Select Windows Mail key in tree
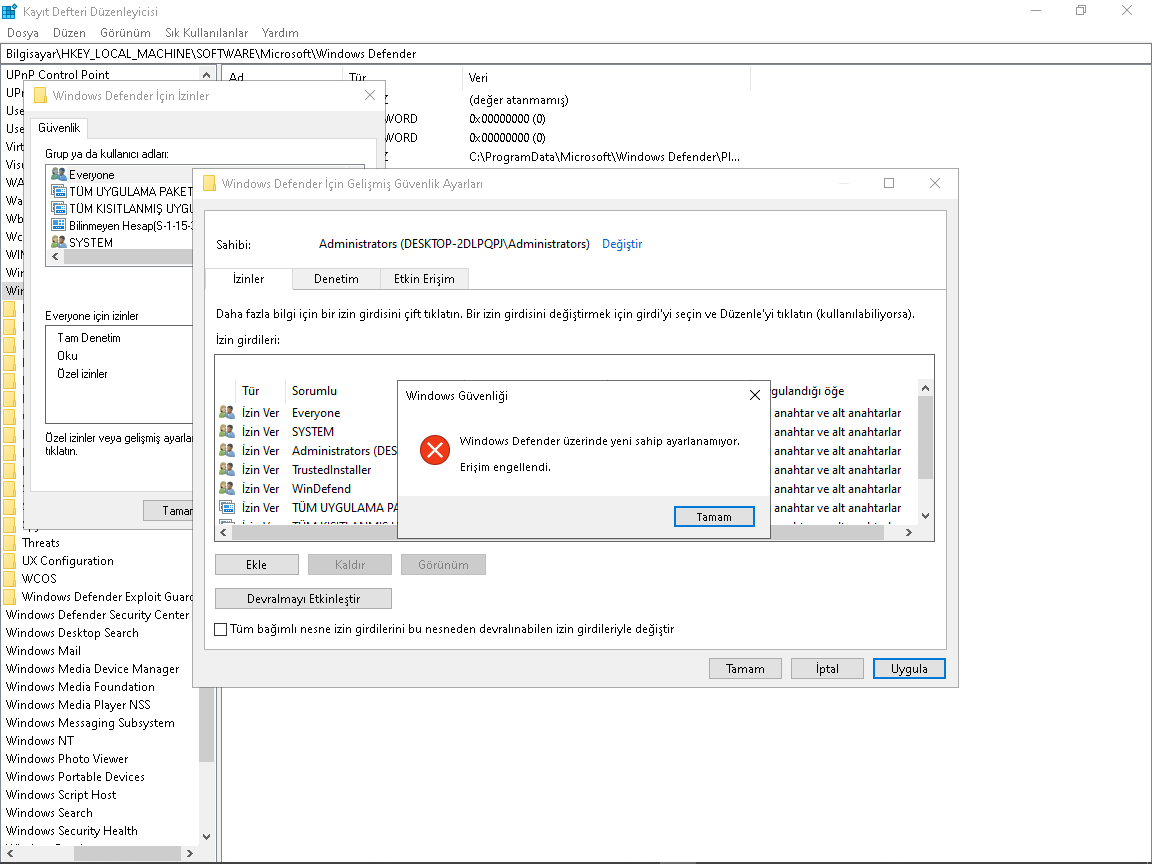The height and width of the screenshot is (864, 1152). [43, 651]
